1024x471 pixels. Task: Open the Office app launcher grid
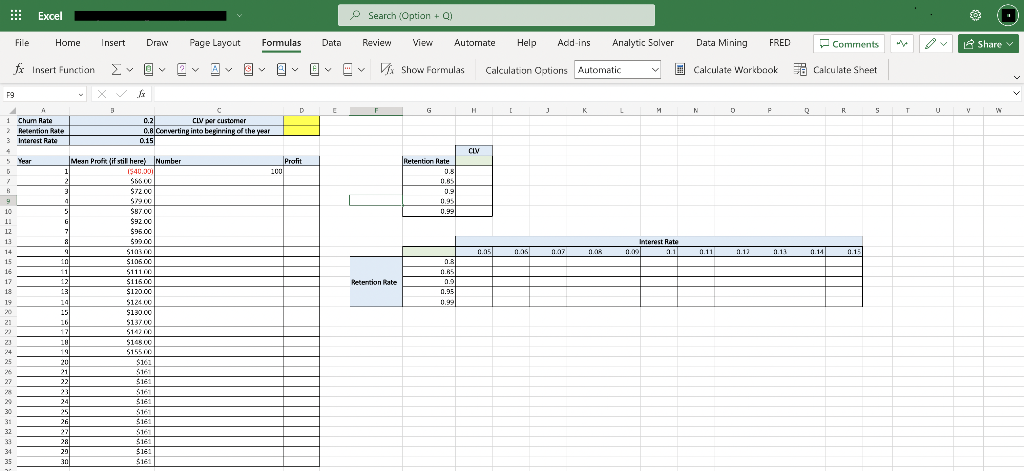[16, 16]
